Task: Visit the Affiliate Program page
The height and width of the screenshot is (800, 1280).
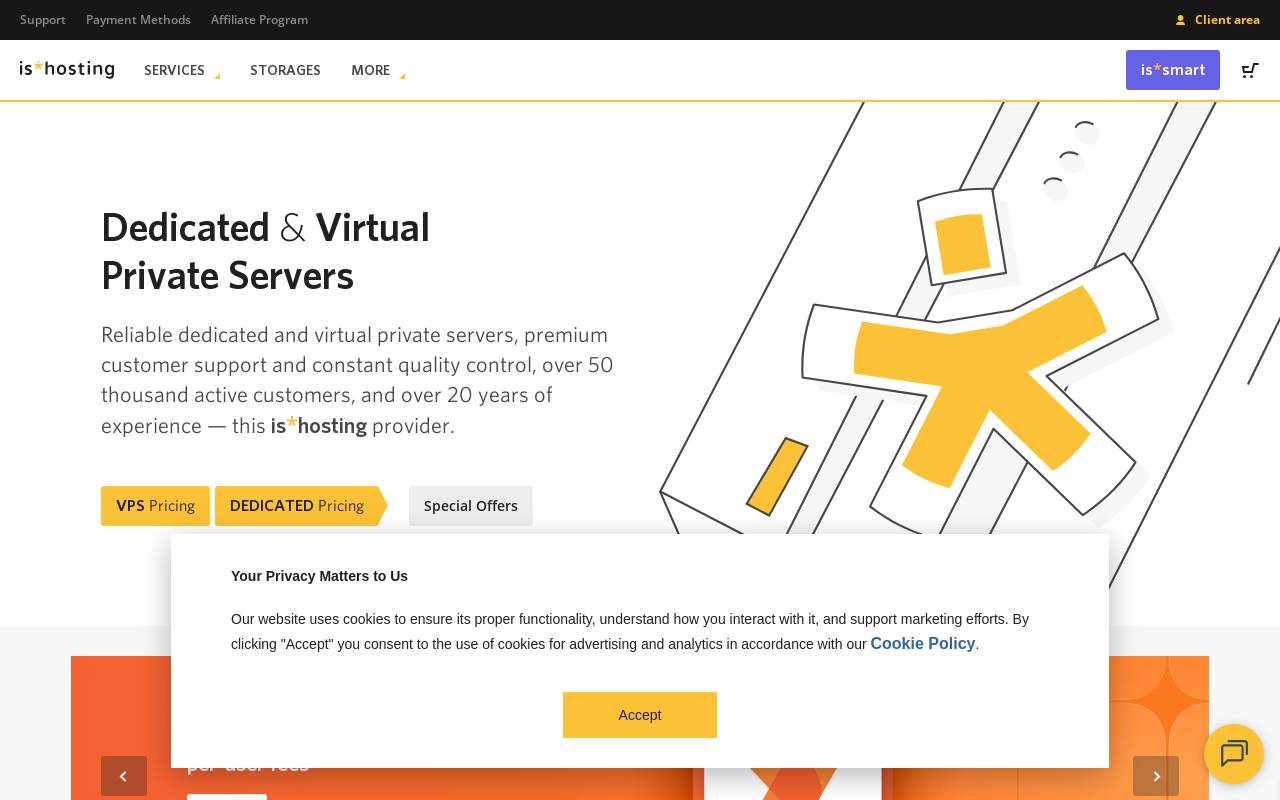Action: click(x=259, y=20)
